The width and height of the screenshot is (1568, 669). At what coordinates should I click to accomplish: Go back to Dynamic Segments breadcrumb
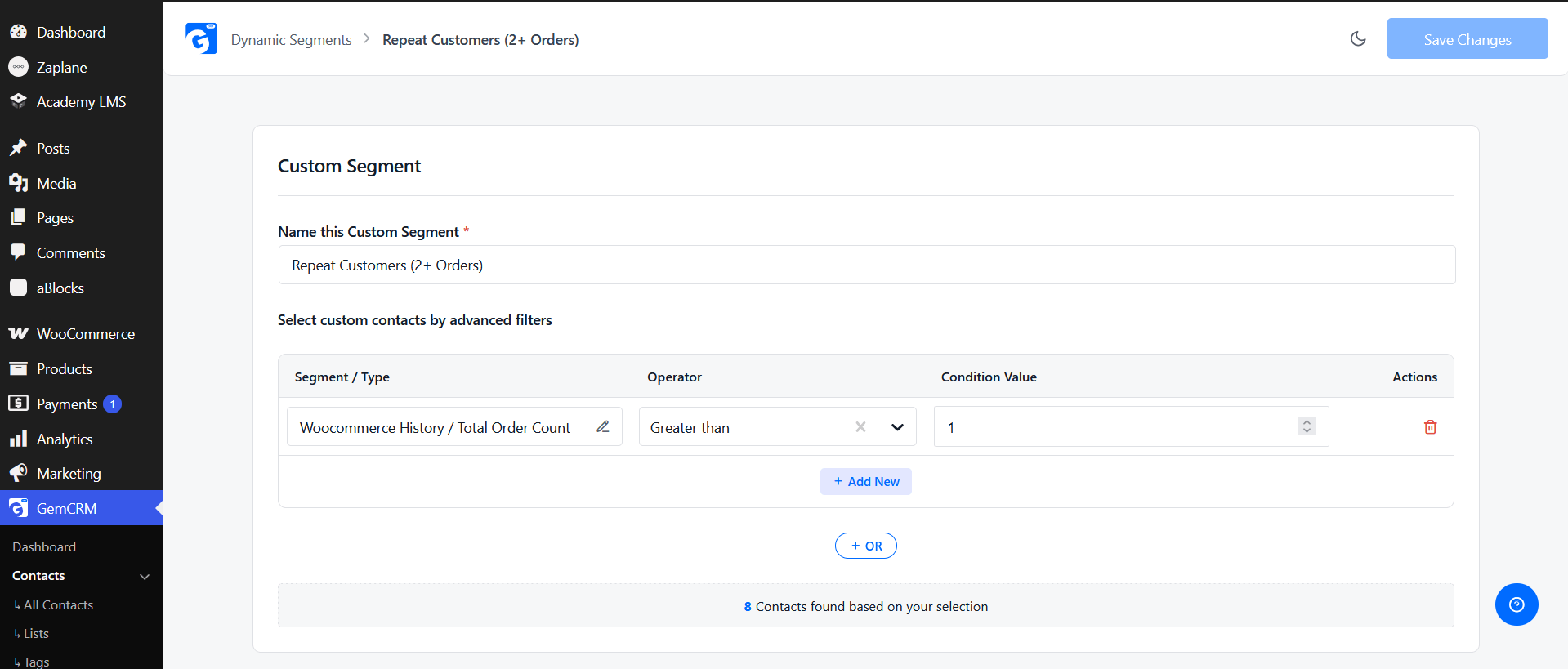pyautogui.click(x=291, y=39)
